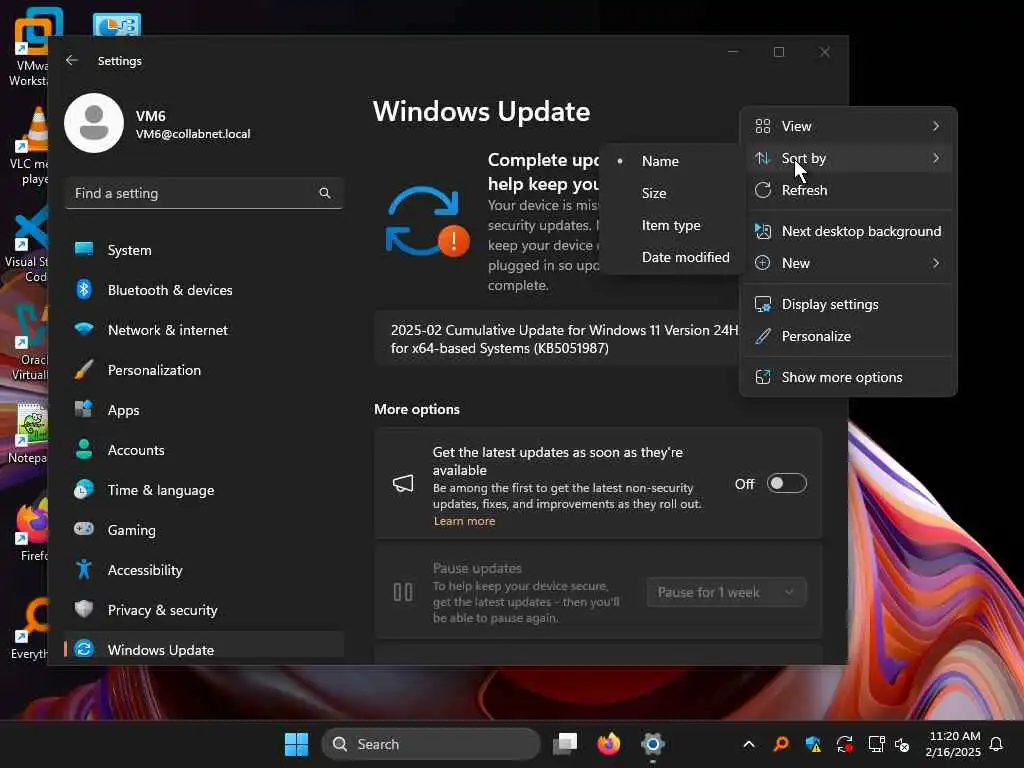The image size is (1024, 768).
Task: Open the Accessibility settings category
Action: 204,570
